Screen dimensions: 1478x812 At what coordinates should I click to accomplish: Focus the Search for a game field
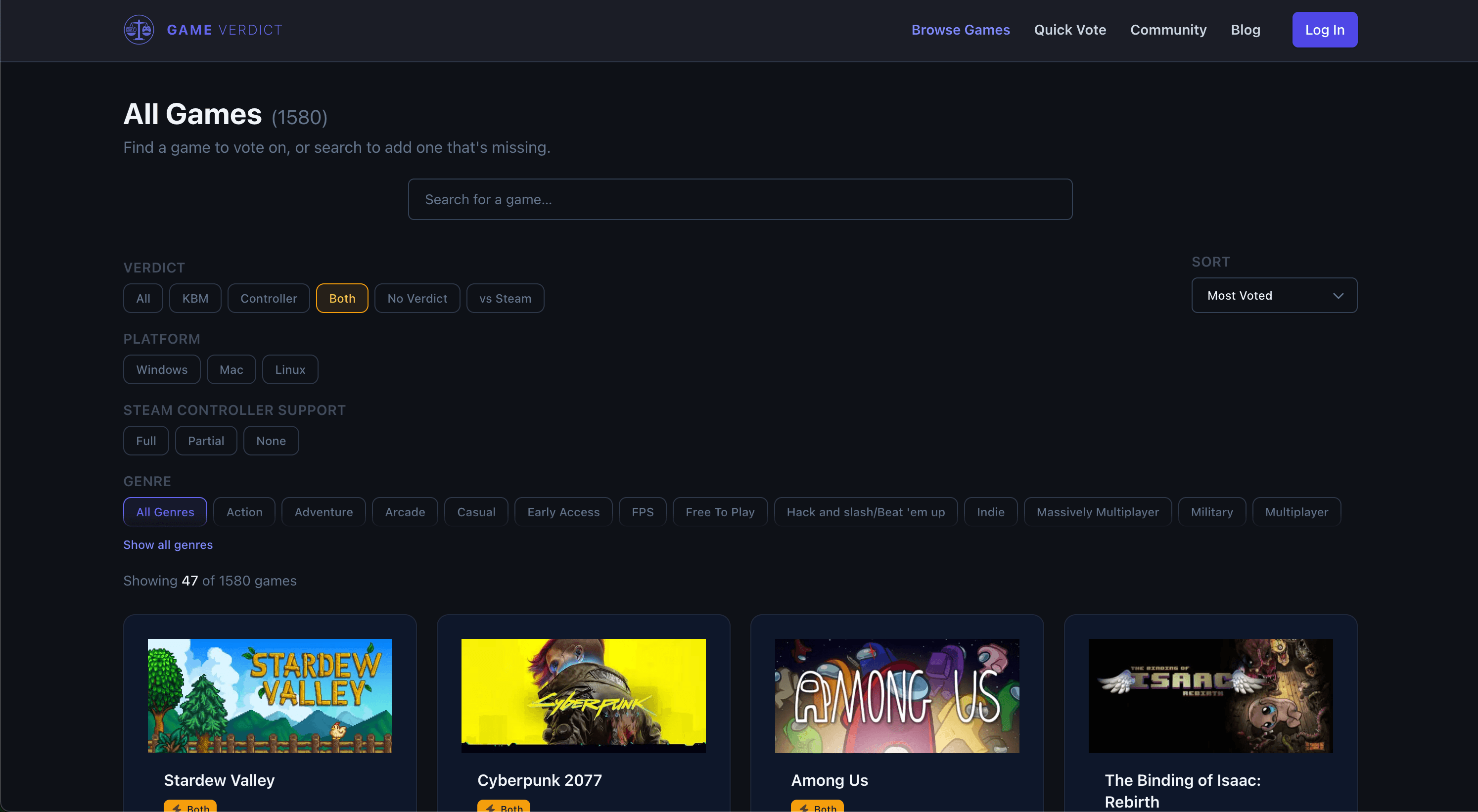click(739, 200)
